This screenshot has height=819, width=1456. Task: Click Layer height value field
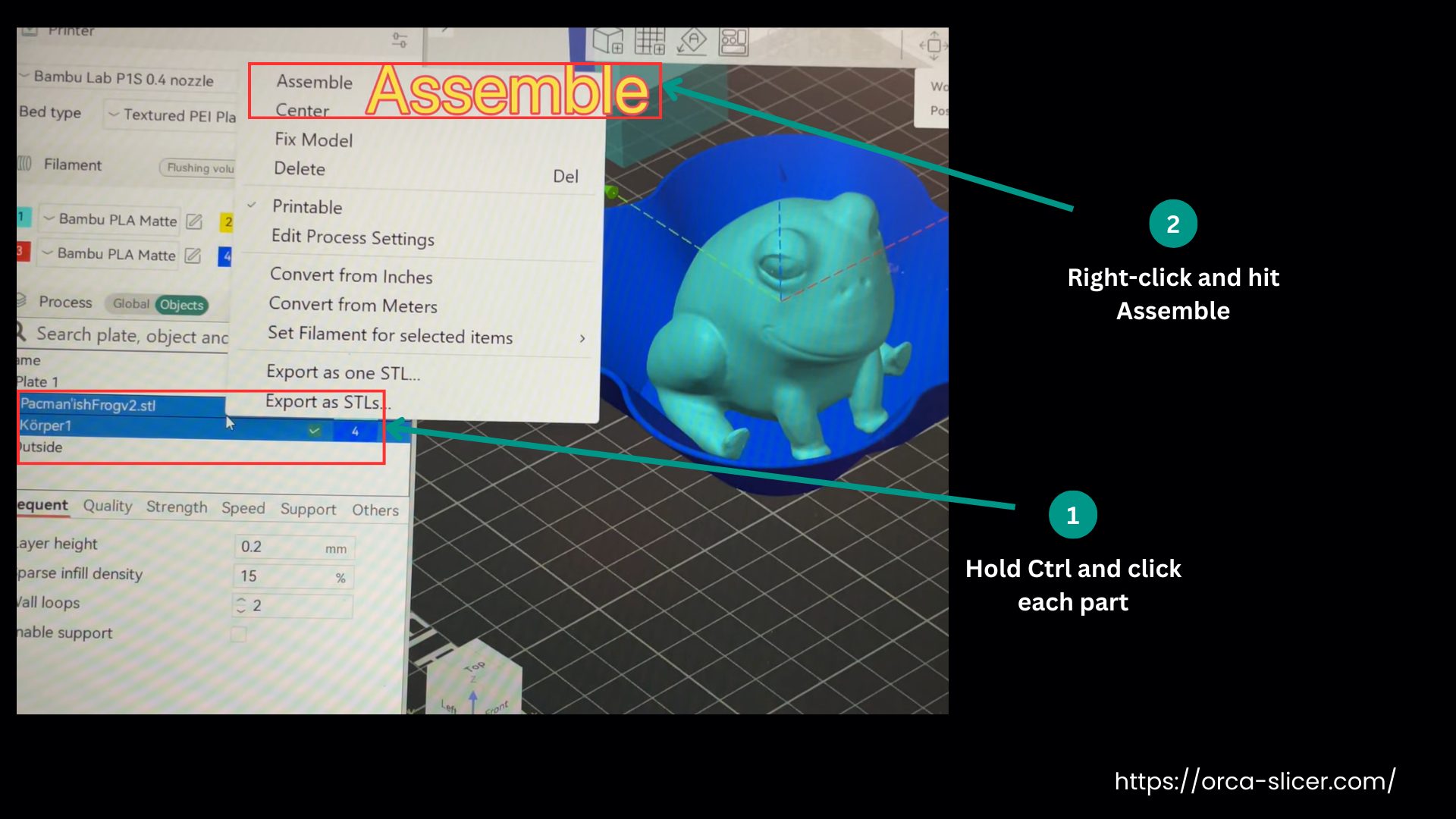click(x=294, y=547)
